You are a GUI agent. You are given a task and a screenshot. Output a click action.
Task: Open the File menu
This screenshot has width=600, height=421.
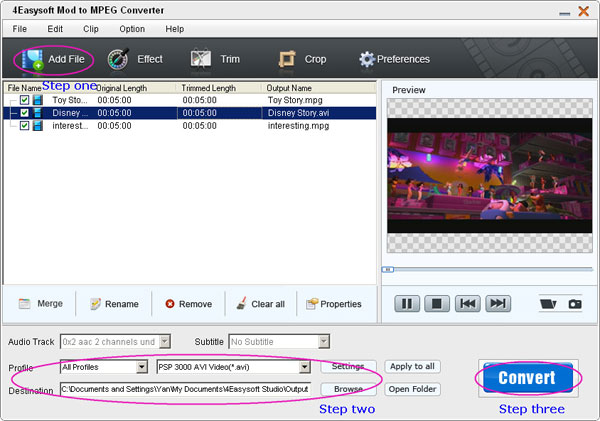20,29
